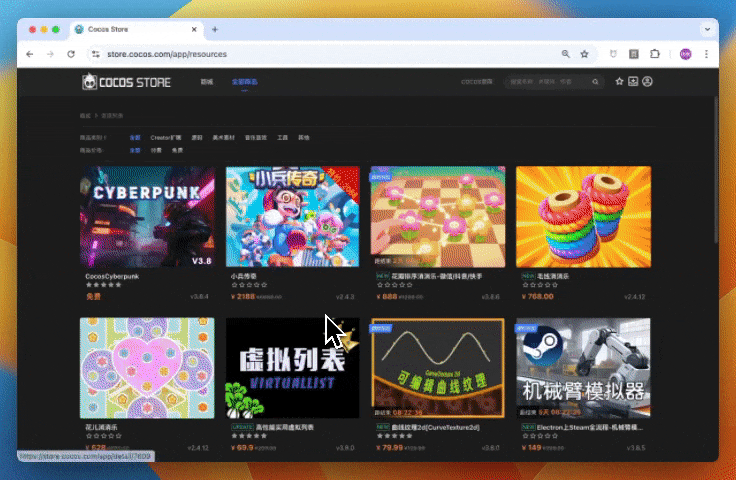Close the Cocos Store tab

point(194,30)
